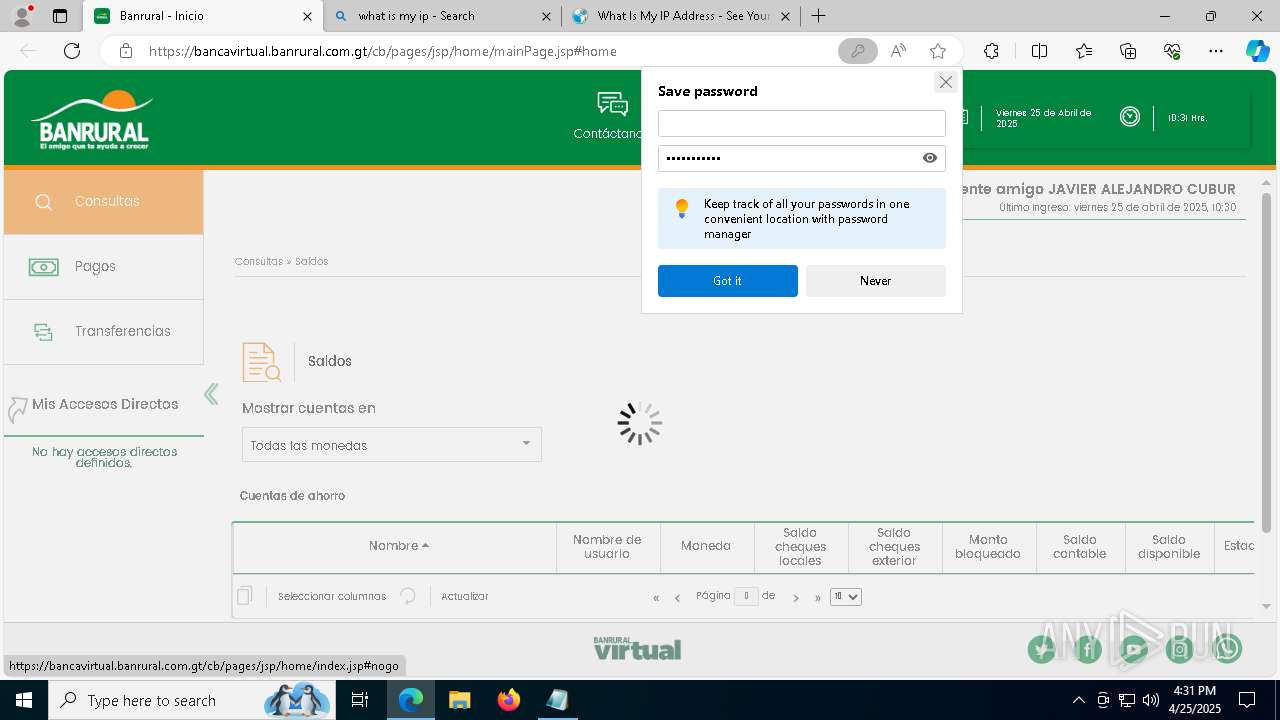The width and height of the screenshot is (1280, 720).
Task: Close the Save password popup
Action: click(945, 82)
